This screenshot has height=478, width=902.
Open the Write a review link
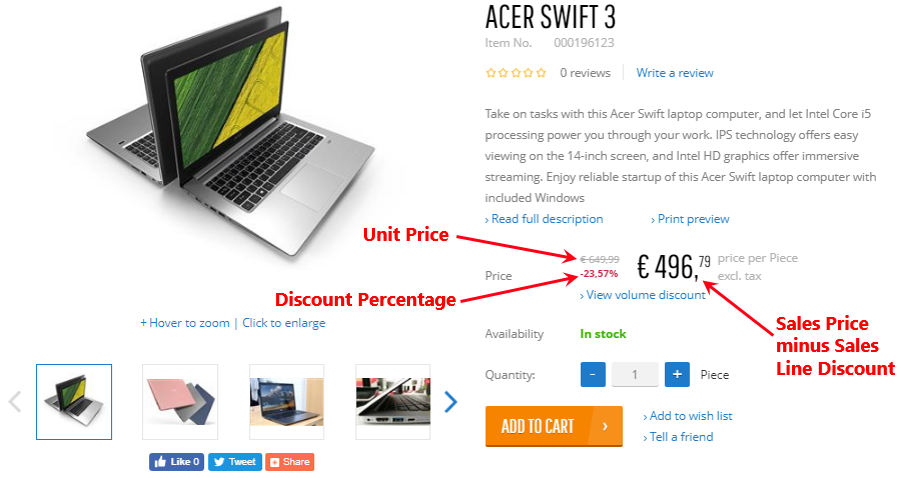tap(675, 73)
